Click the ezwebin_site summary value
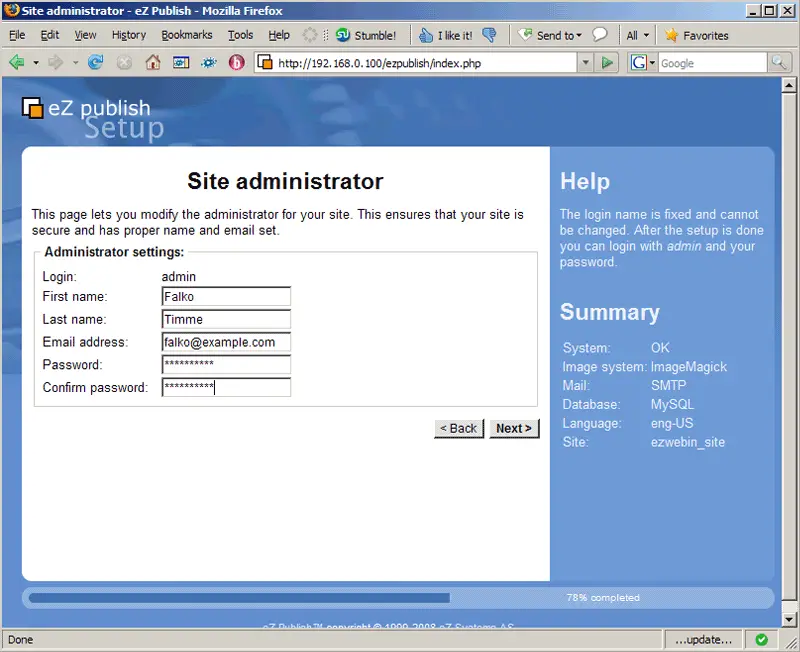The image size is (800, 652). tap(688, 442)
